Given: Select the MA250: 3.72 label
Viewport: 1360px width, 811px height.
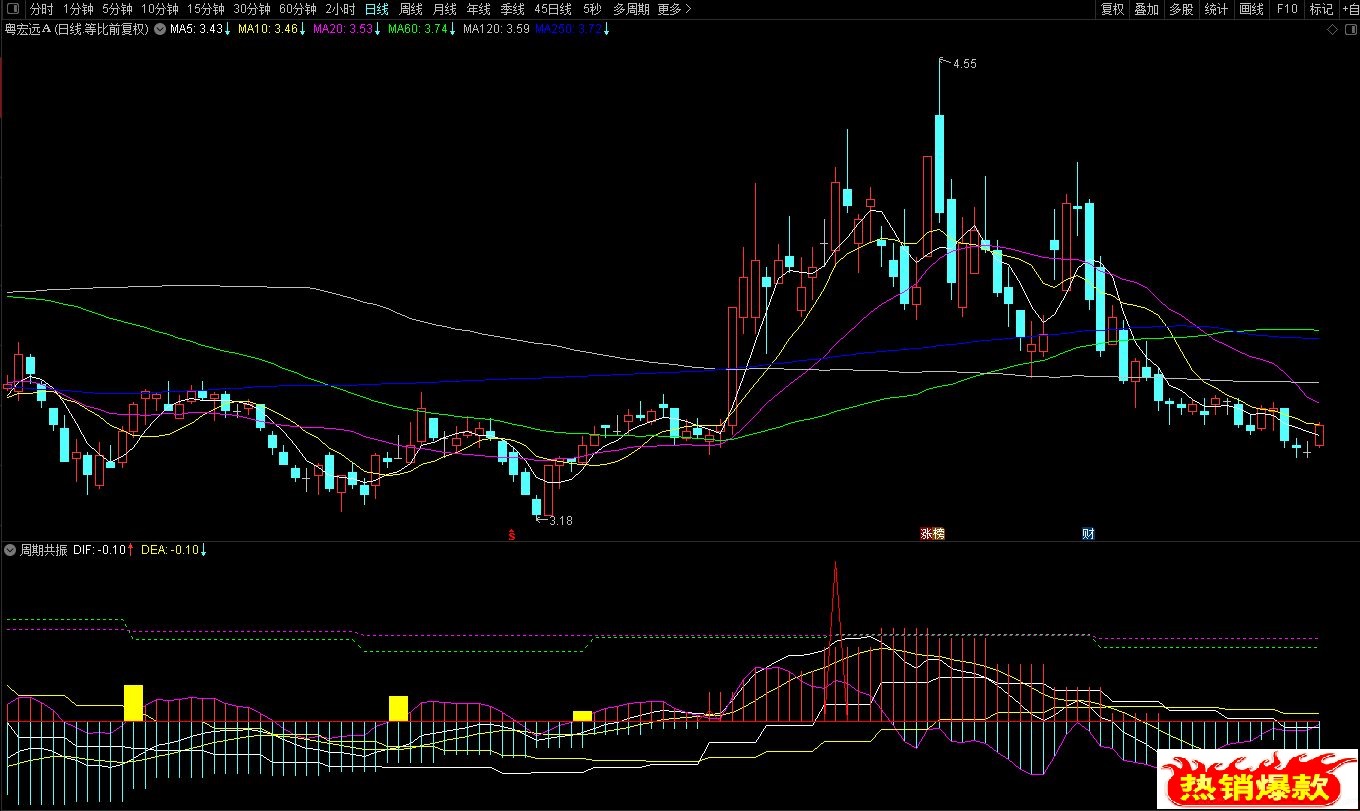Looking at the screenshot, I should (570, 29).
